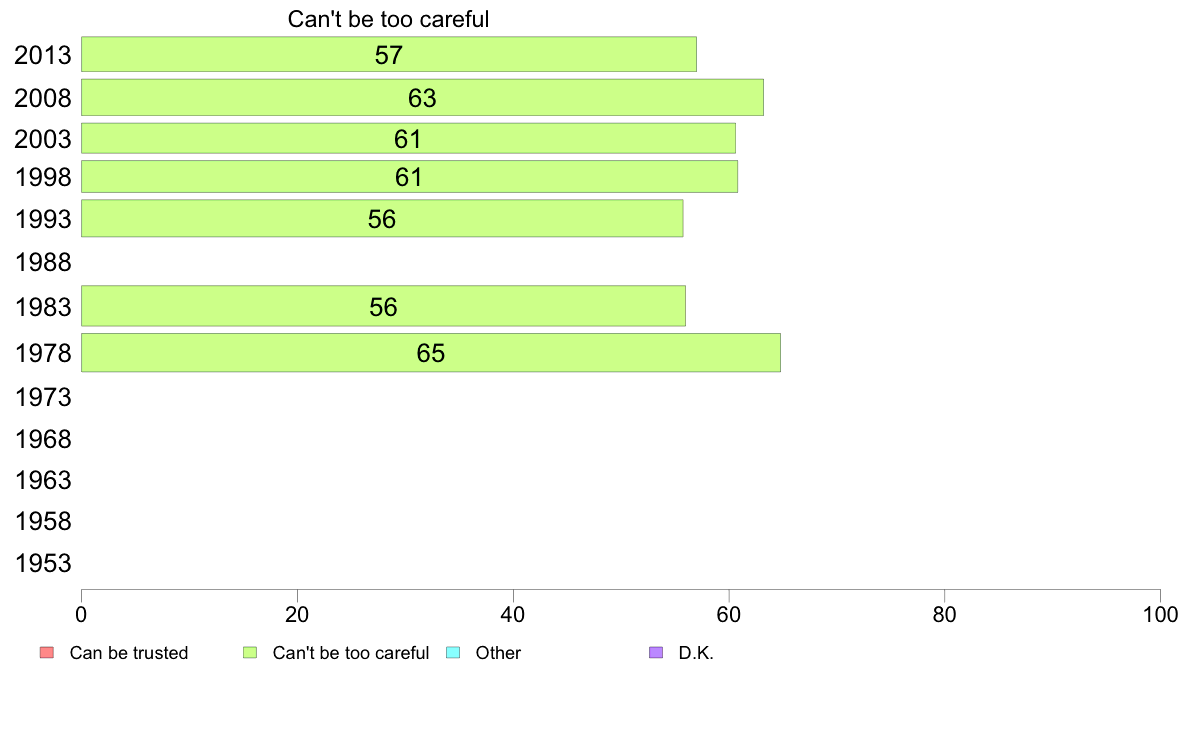
Task: Click the purple 'D.K.' legend swatch
Action: 656,653
